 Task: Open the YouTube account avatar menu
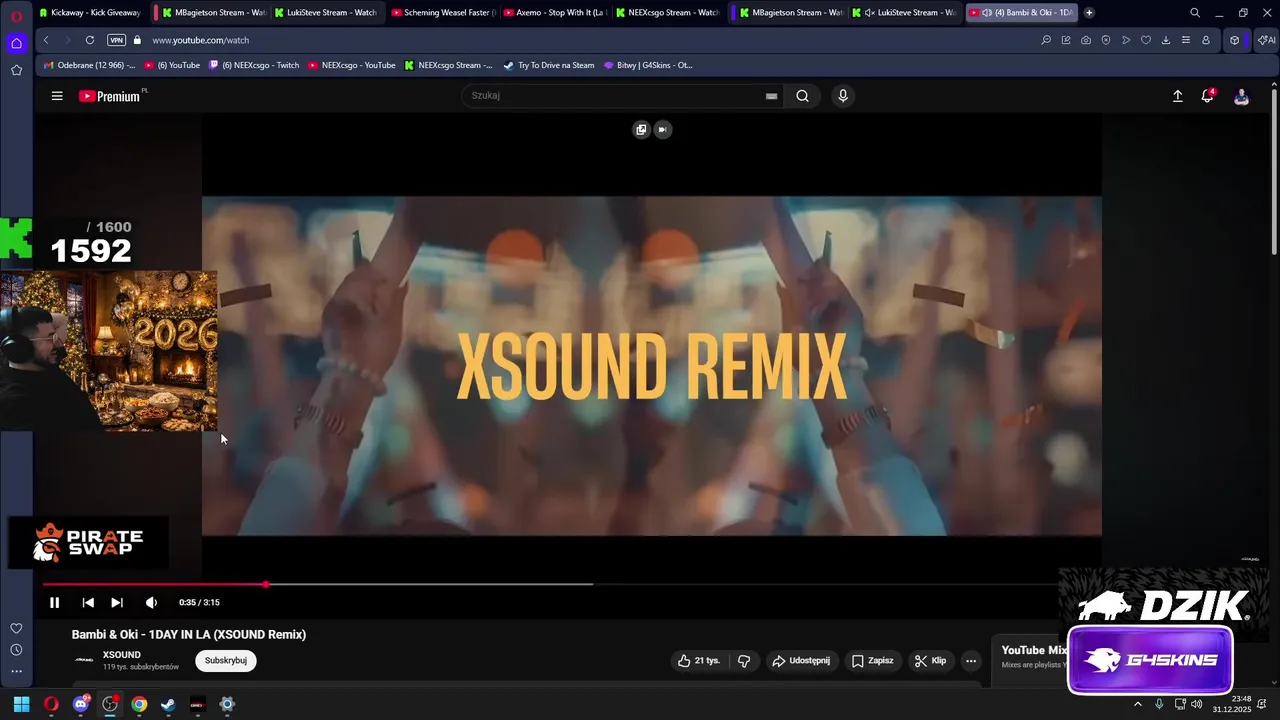tap(1241, 96)
